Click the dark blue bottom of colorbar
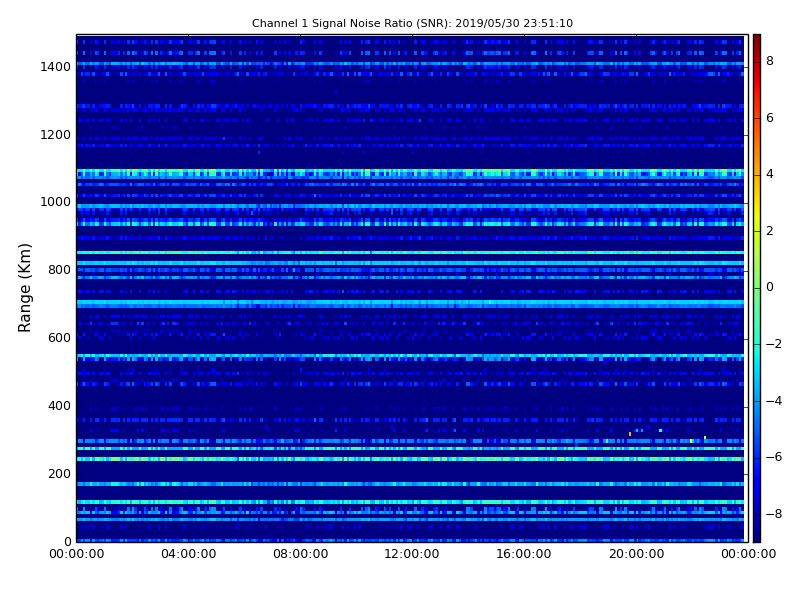The height and width of the screenshot is (600, 800). [x=757, y=533]
